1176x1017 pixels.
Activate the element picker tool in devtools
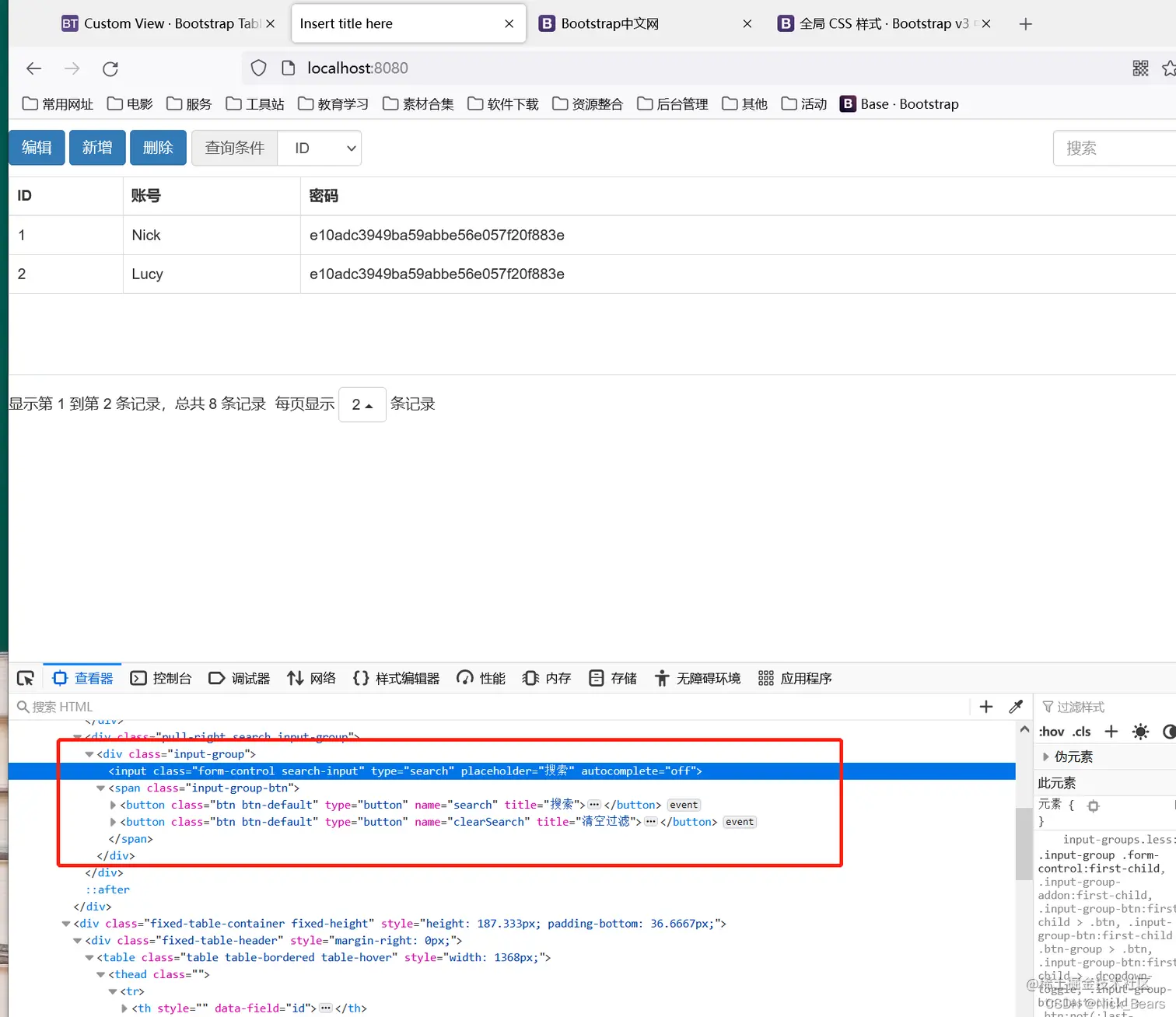(x=26, y=679)
